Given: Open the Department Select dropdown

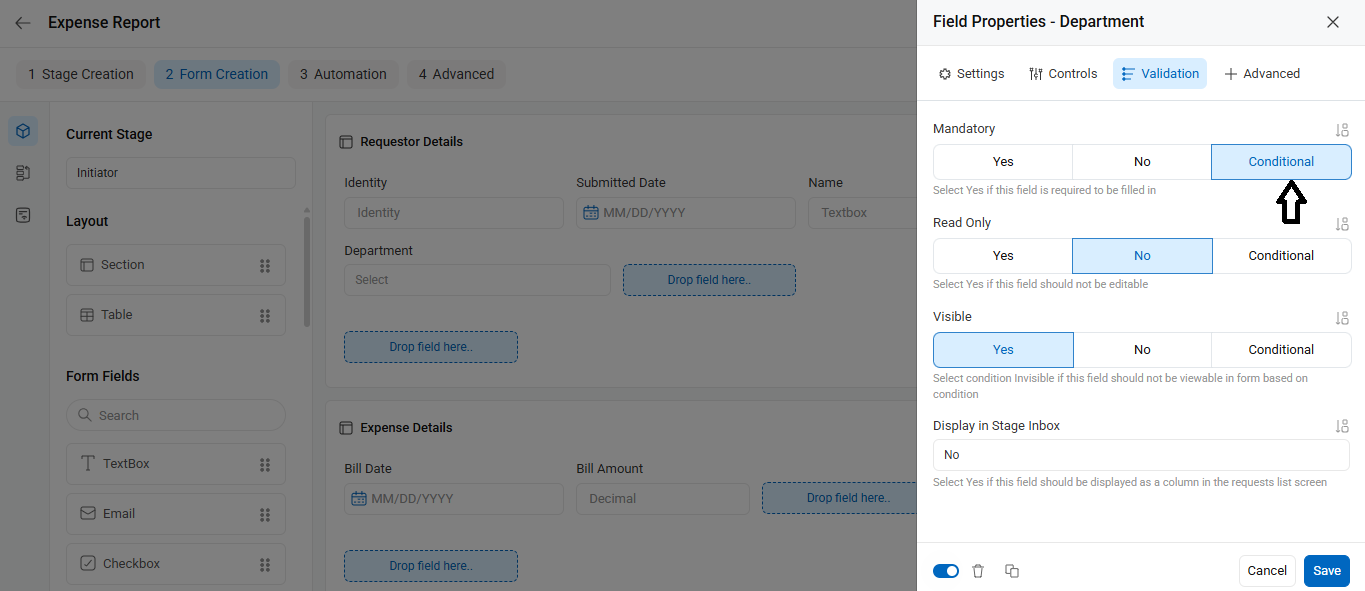Looking at the screenshot, I should tap(477, 280).
